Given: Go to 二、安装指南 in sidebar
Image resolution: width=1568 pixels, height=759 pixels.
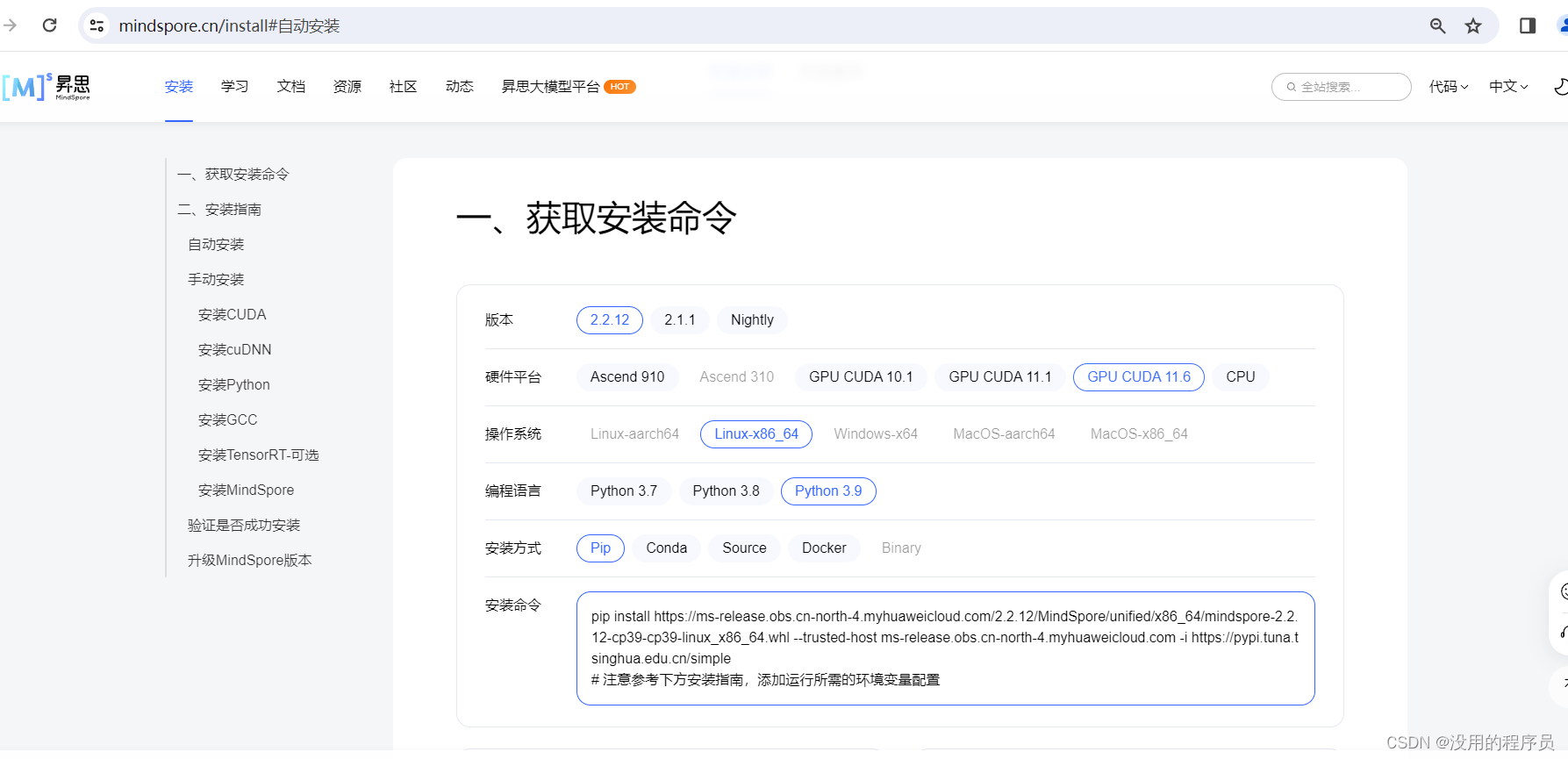Looking at the screenshot, I should click(x=219, y=210).
